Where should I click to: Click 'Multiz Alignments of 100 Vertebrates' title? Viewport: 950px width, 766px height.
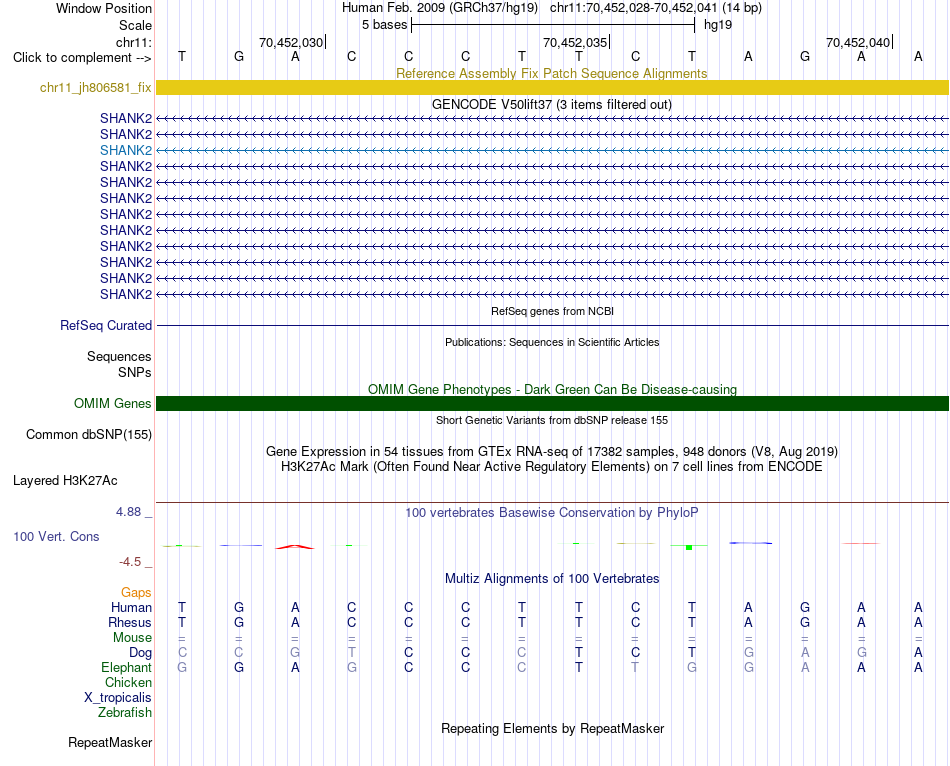point(552,578)
